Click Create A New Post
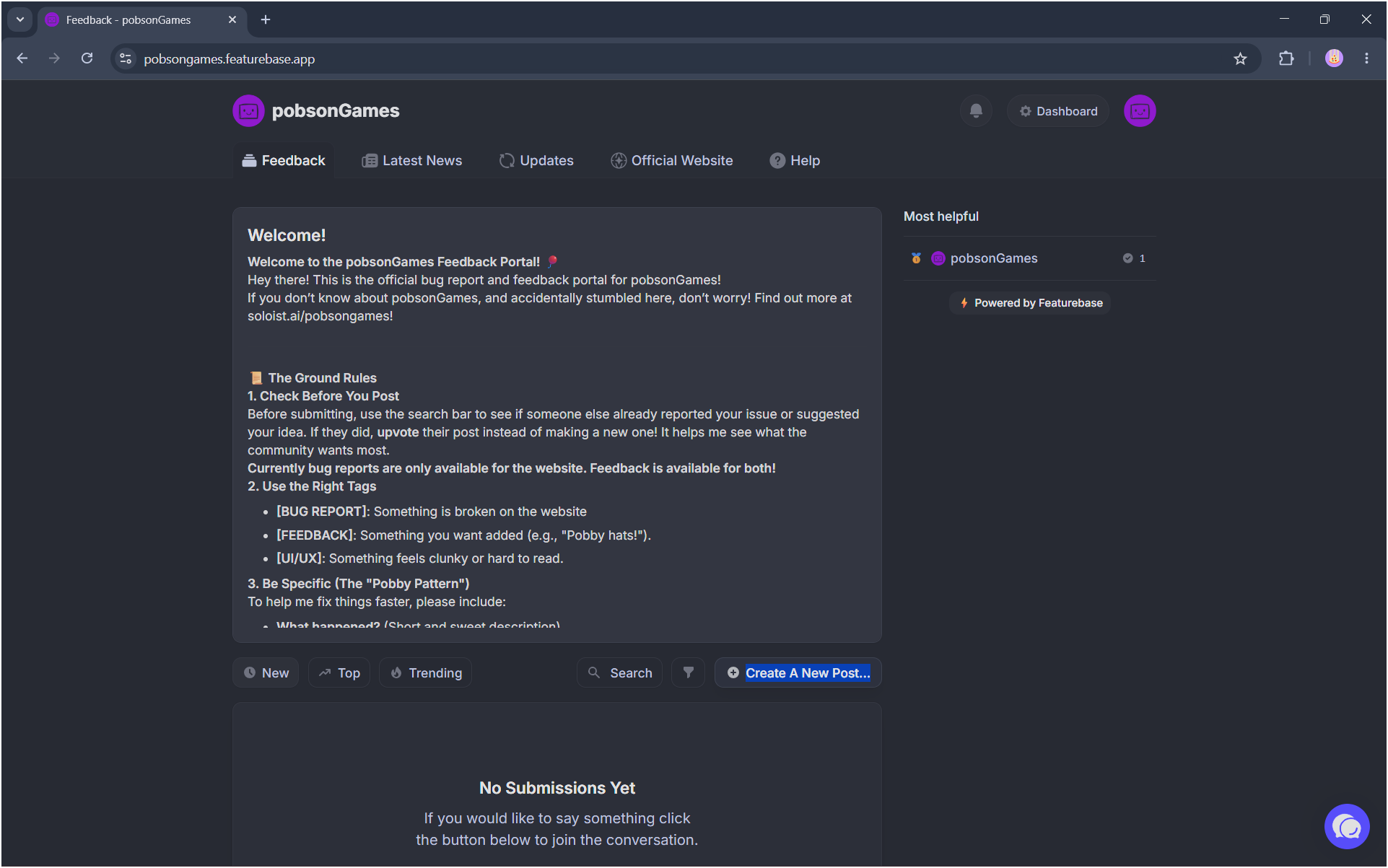 point(798,673)
